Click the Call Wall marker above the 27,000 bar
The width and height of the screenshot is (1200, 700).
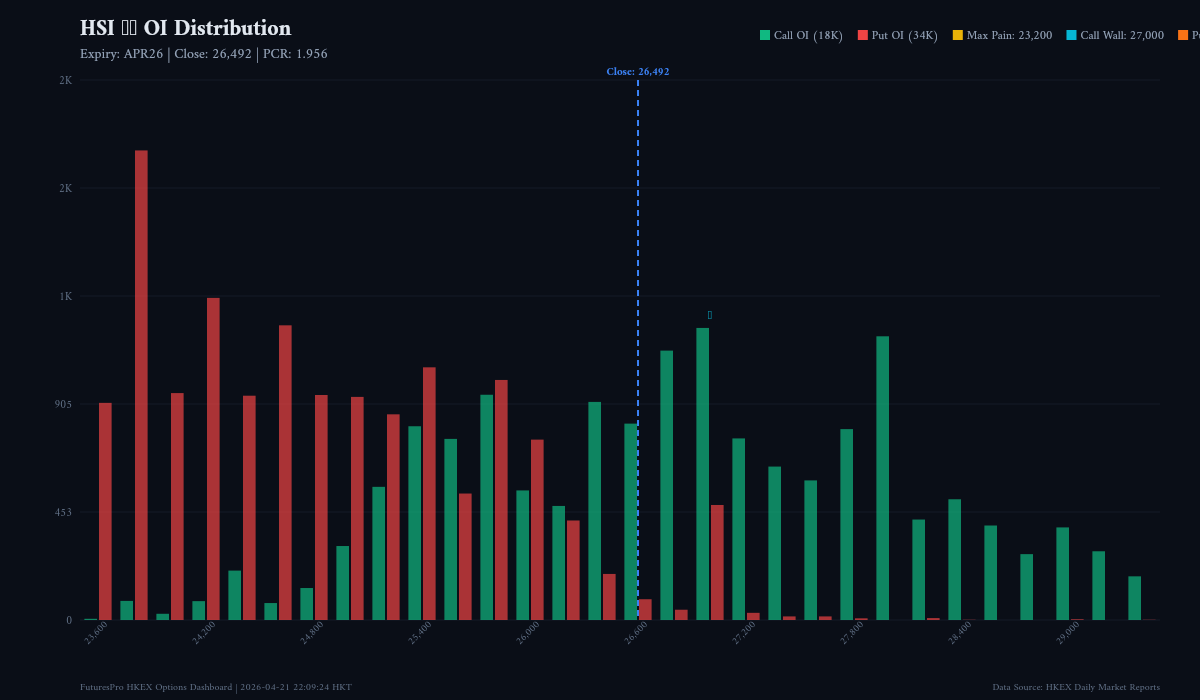(710, 313)
